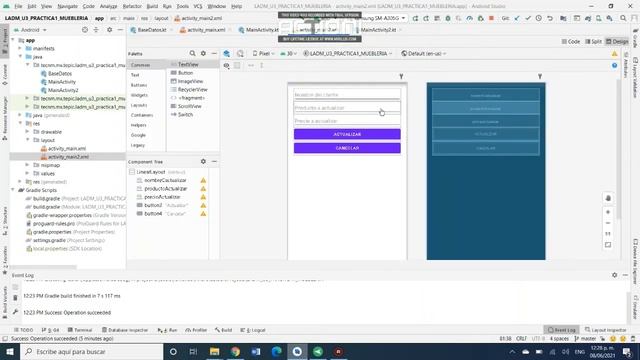Open Microsoft Edge from taskbar
640x360 pixels.
(276, 351)
